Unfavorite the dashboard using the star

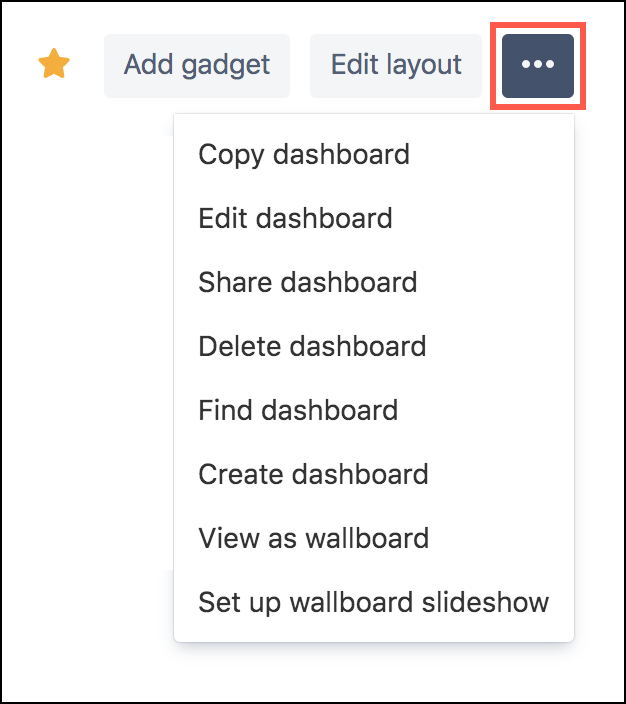click(54, 66)
